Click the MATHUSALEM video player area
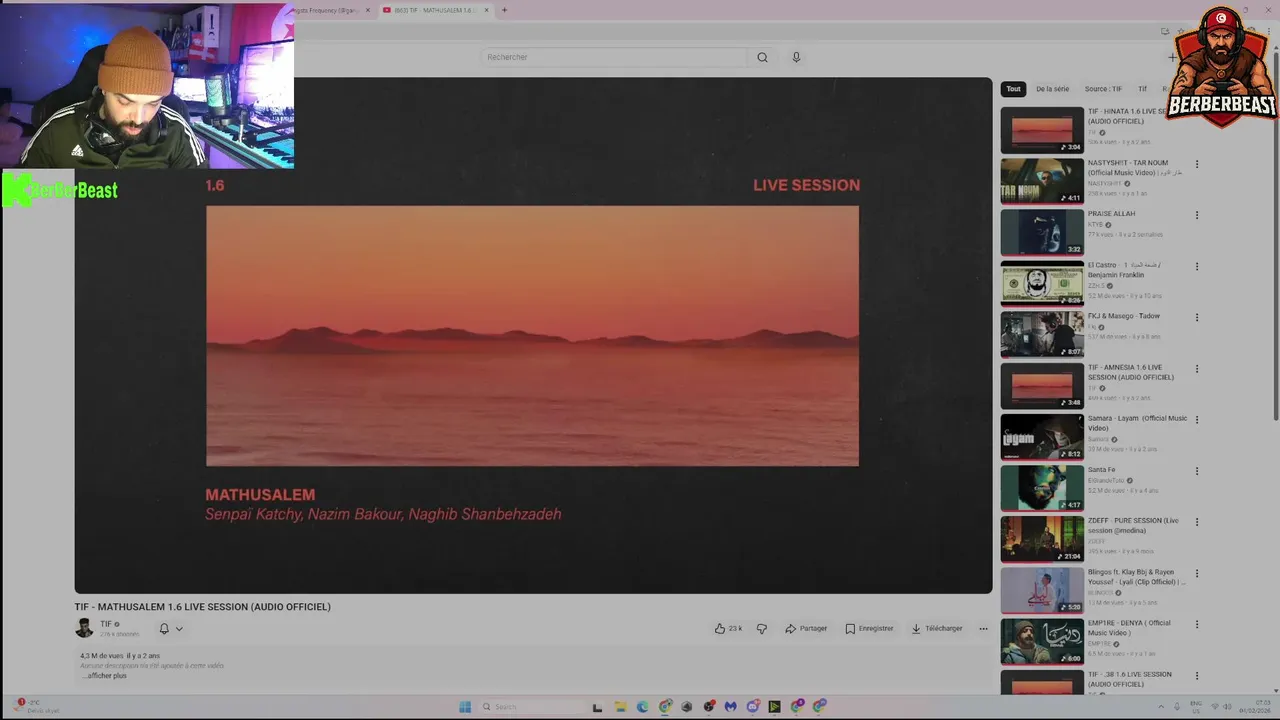 click(x=533, y=336)
